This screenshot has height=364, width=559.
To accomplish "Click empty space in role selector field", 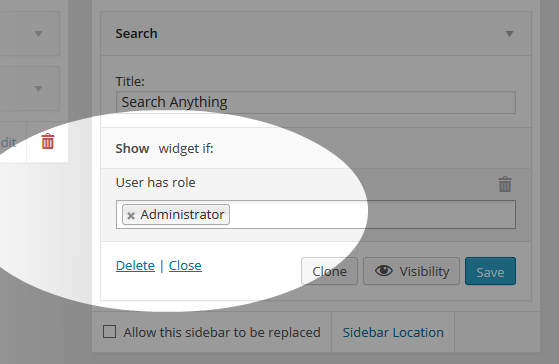I will (x=371, y=215).
